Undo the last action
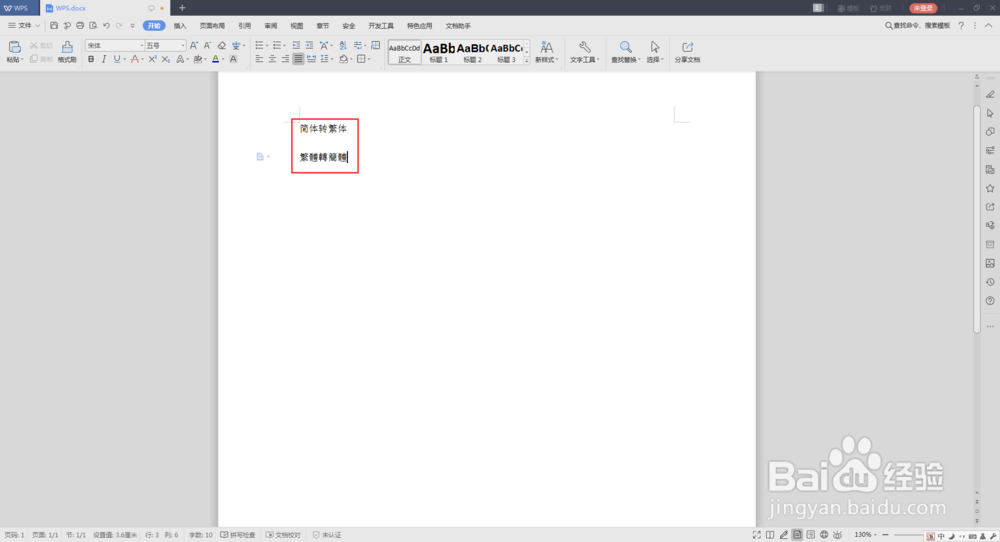1000x542 pixels. click(107, 26)
